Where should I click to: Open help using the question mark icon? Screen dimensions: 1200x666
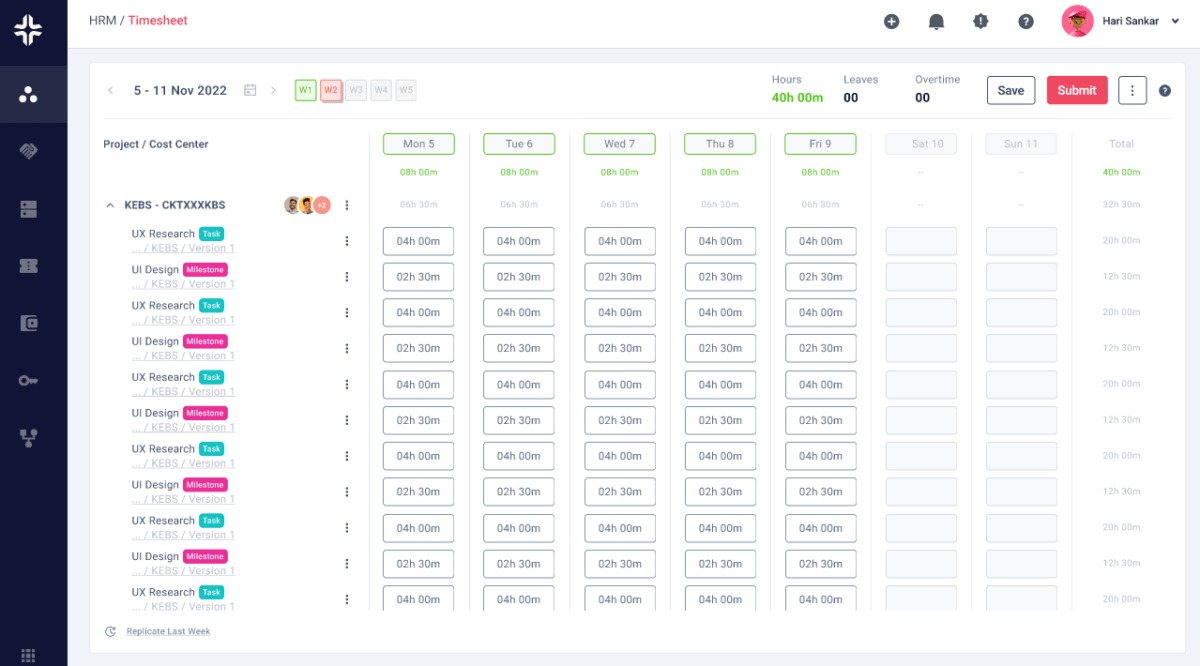point(1026,20)
